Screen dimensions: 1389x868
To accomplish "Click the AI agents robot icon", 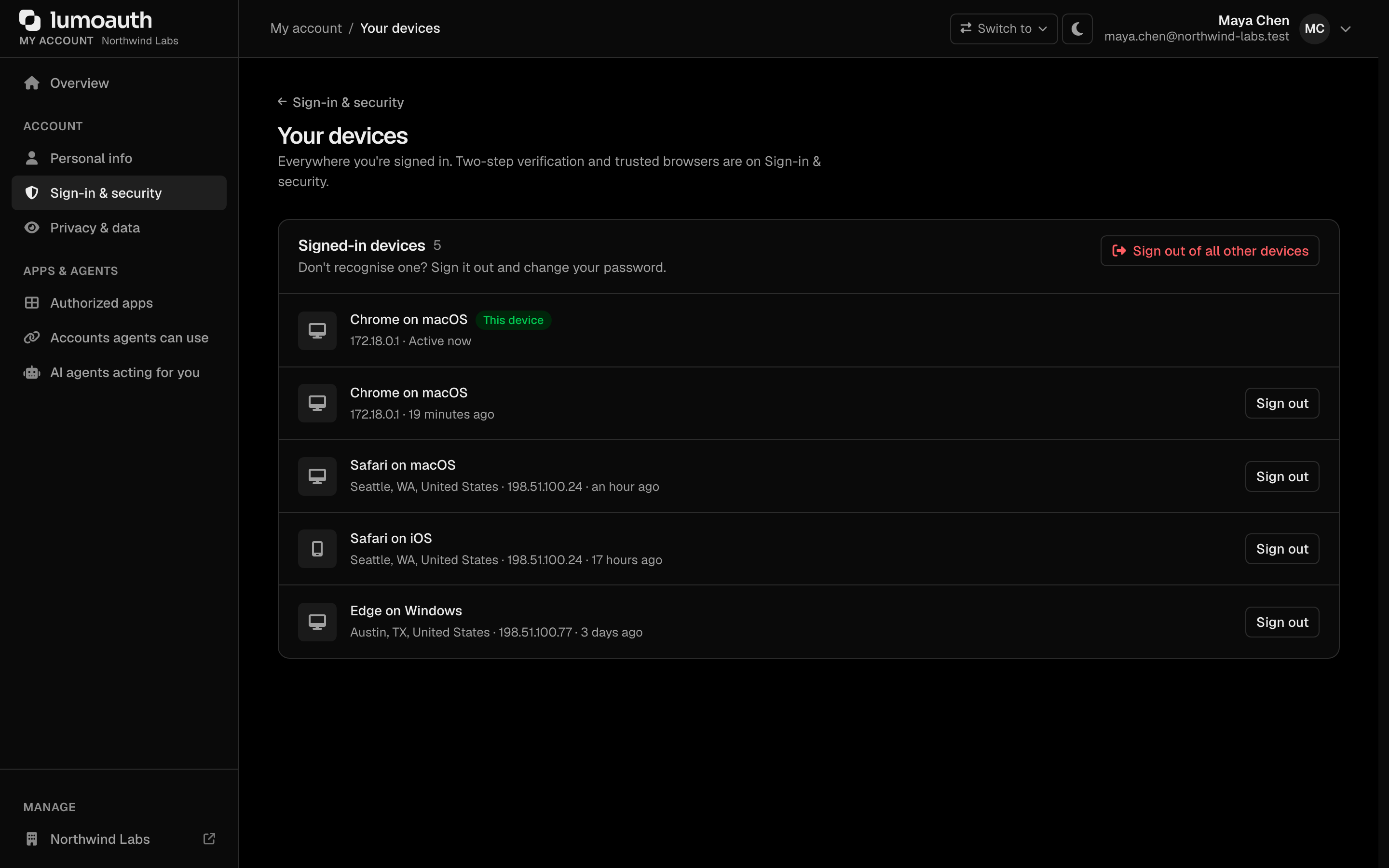I will click(x=32, y=373).
